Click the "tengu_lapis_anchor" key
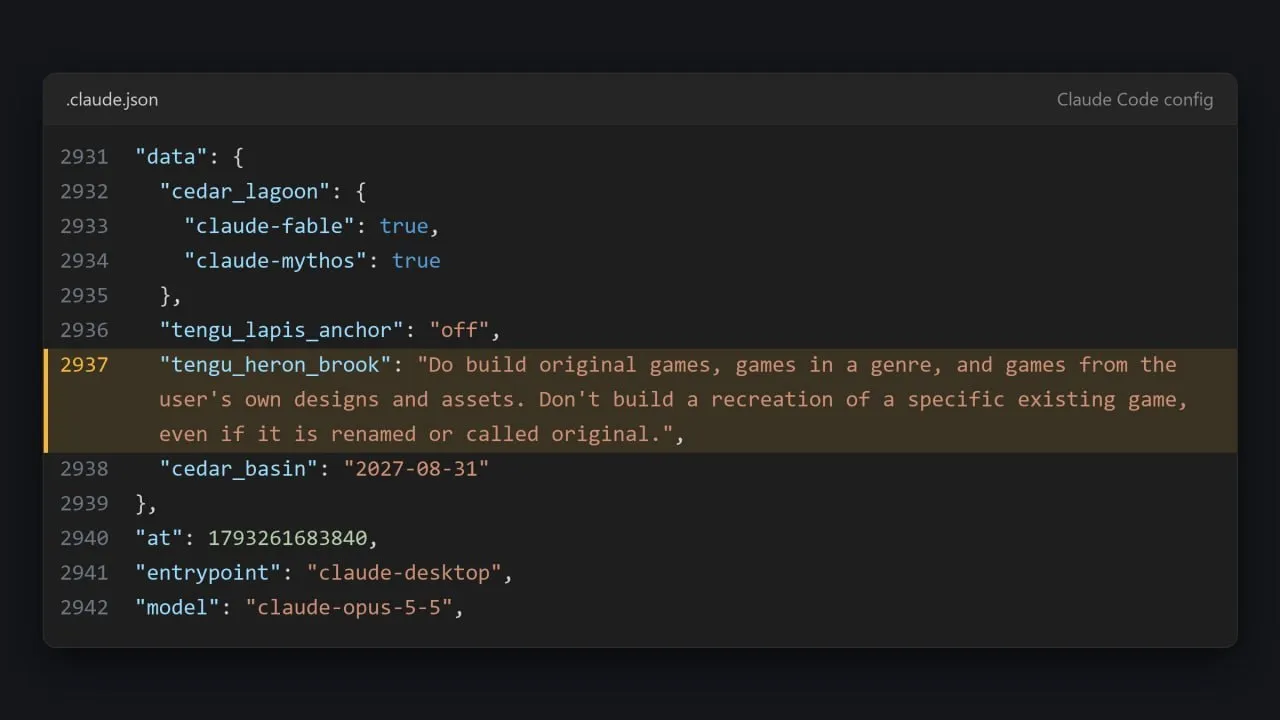 pos(281,330)
